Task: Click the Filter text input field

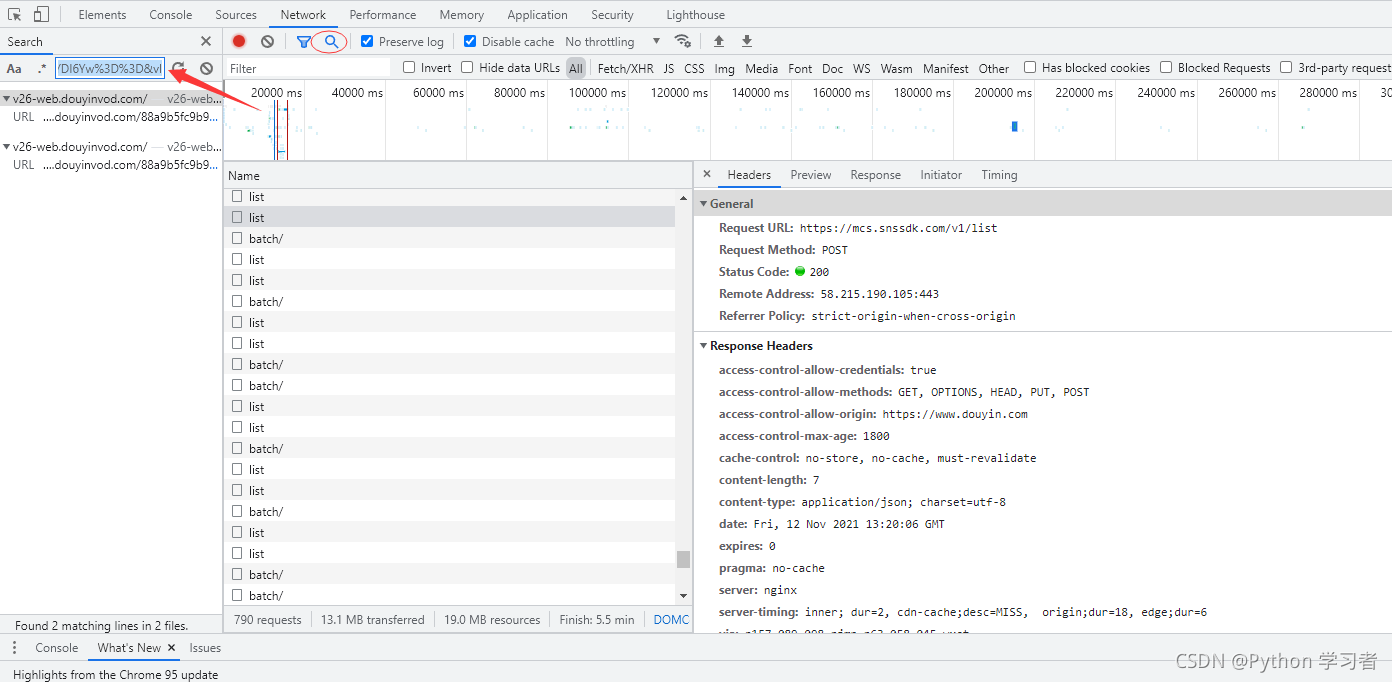Action: click(307, 68)
